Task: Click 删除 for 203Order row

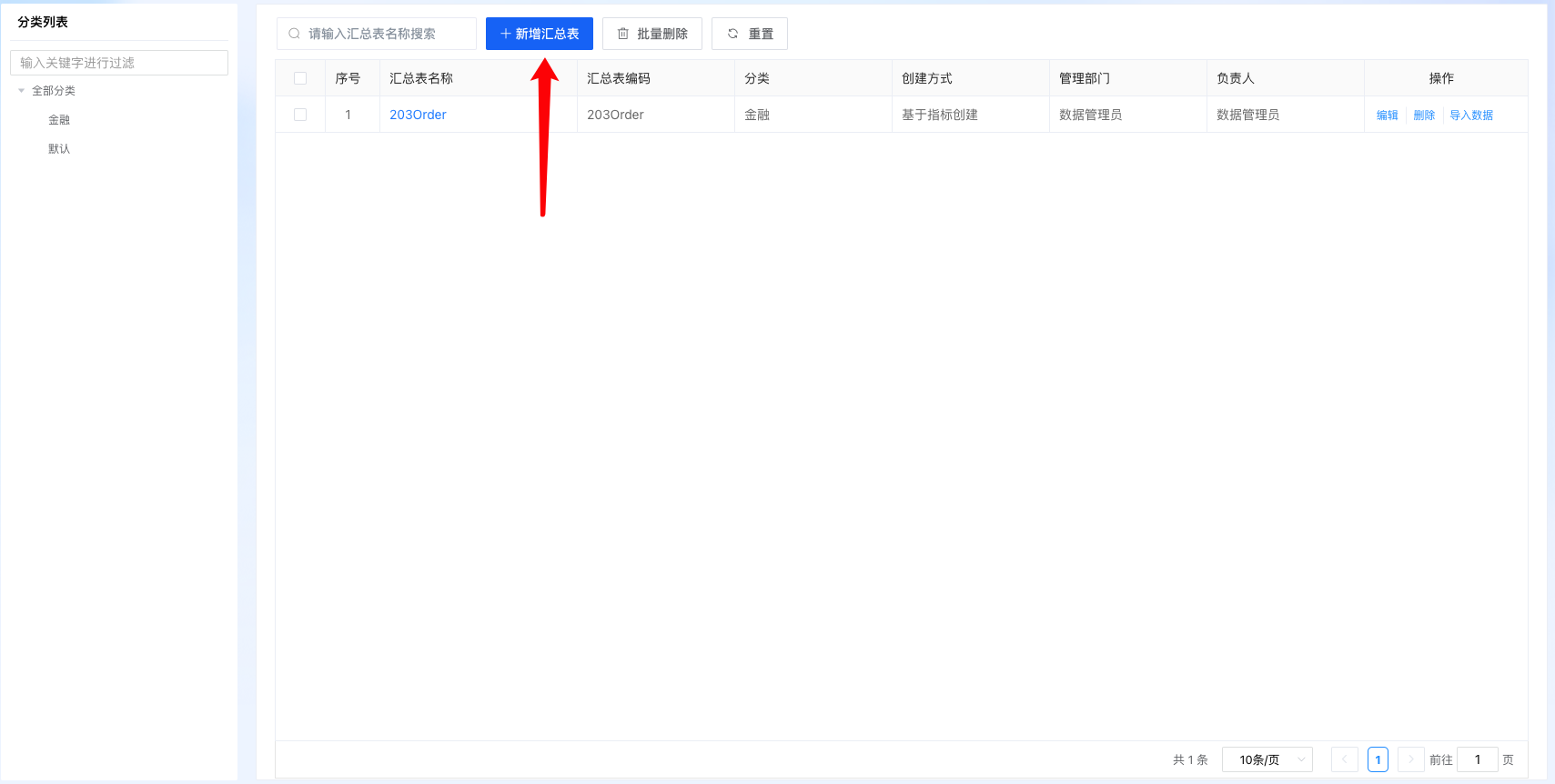Action: click(1424, 116)
